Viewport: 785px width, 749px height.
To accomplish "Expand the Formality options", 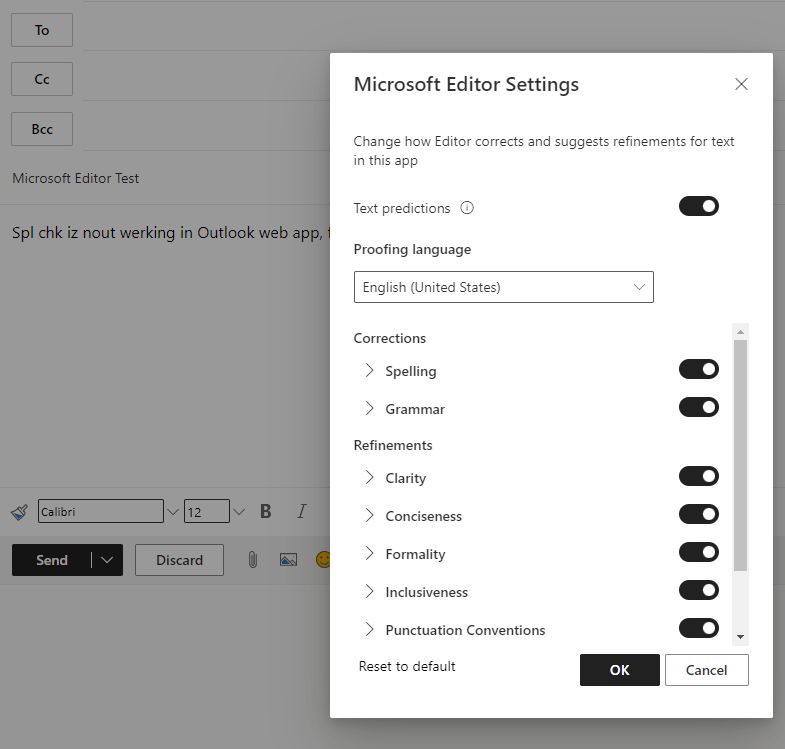I will 369,554.
